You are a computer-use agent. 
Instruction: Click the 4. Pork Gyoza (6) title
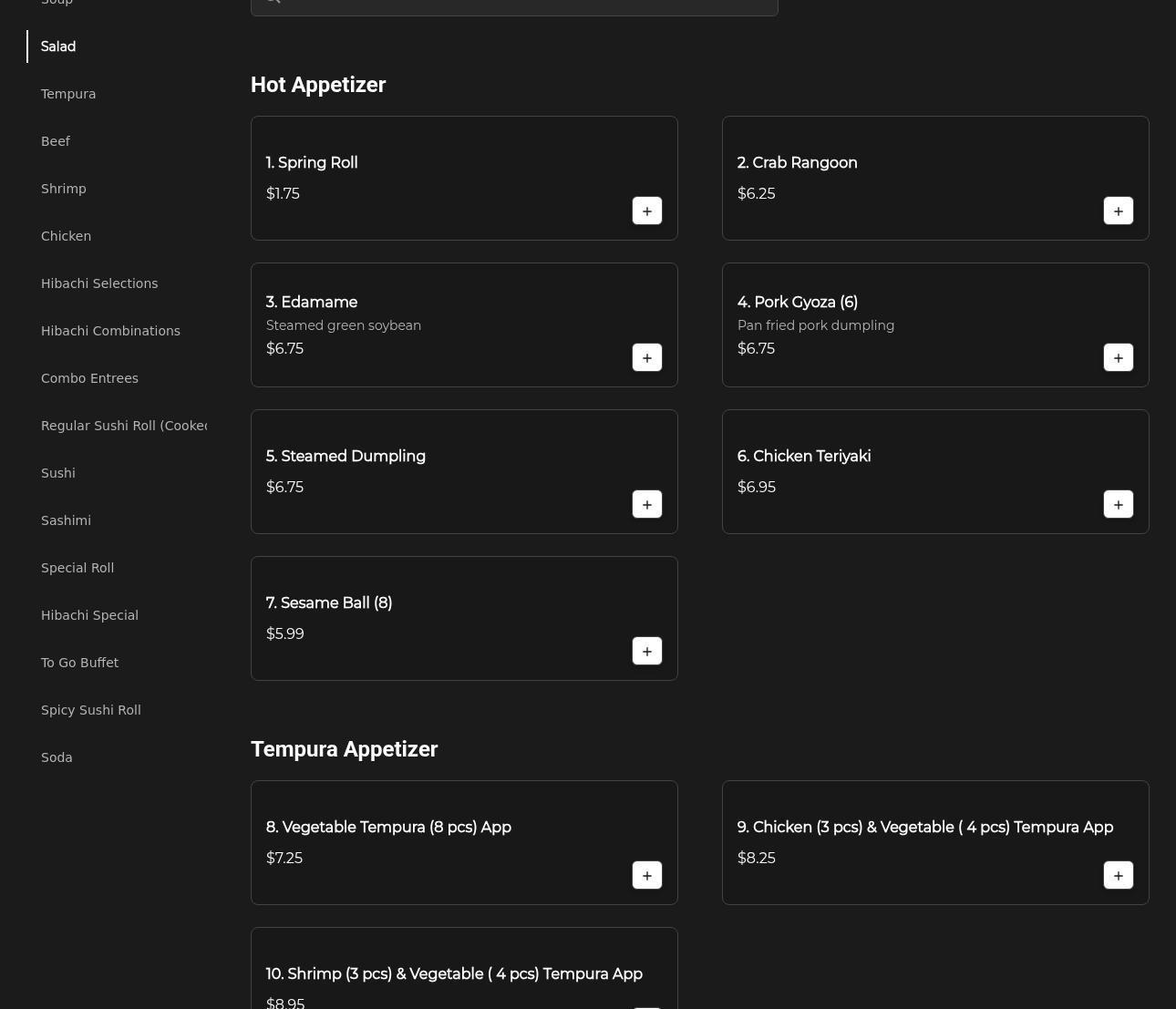tap(798, 303)
